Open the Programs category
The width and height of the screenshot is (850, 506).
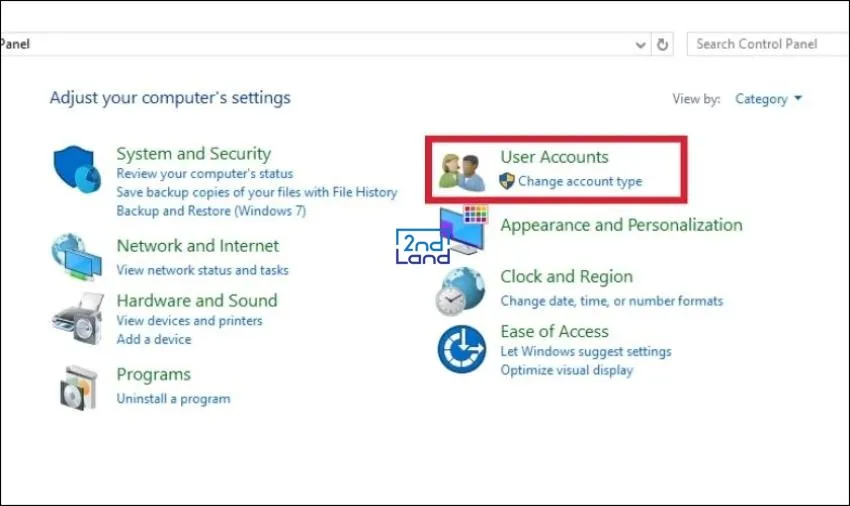pos(153,374)
